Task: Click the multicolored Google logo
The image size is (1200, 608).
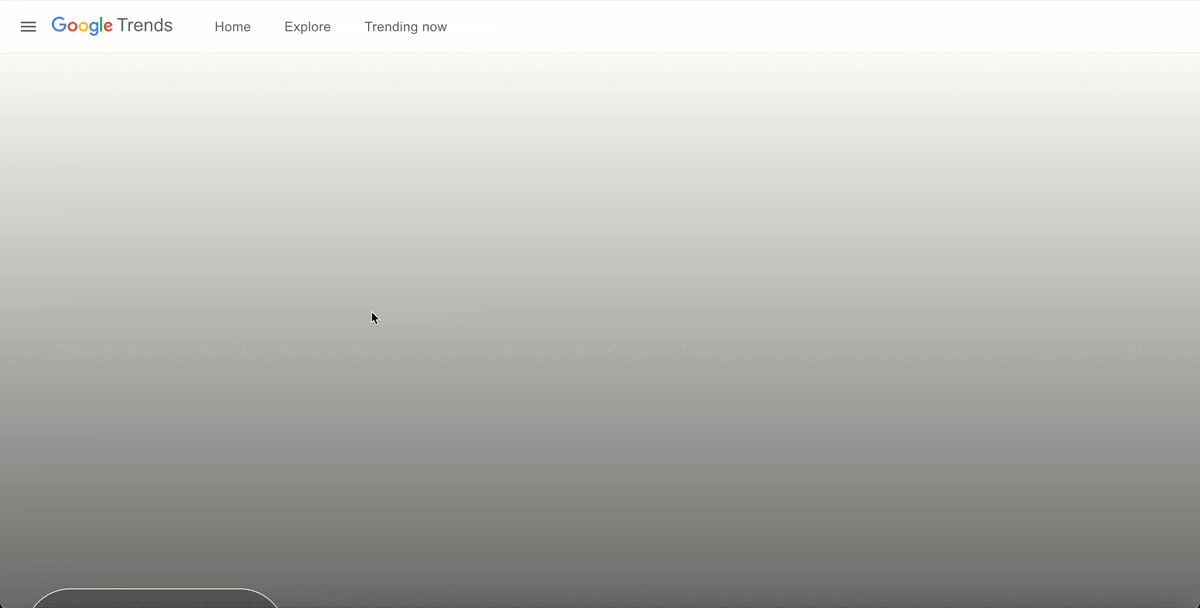Action: 82,25
